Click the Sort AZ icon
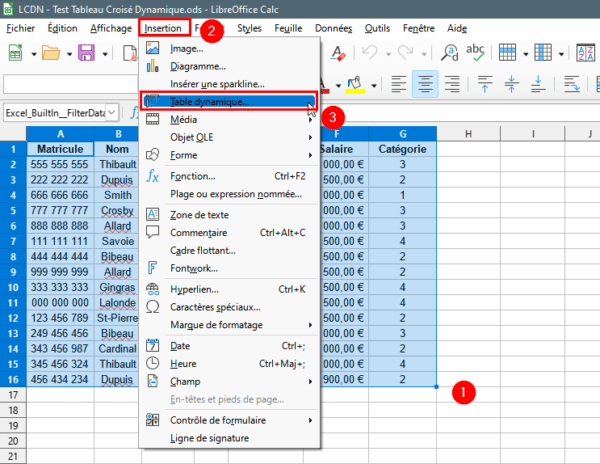This screenshot has width=600, height=464. point(586,53)
